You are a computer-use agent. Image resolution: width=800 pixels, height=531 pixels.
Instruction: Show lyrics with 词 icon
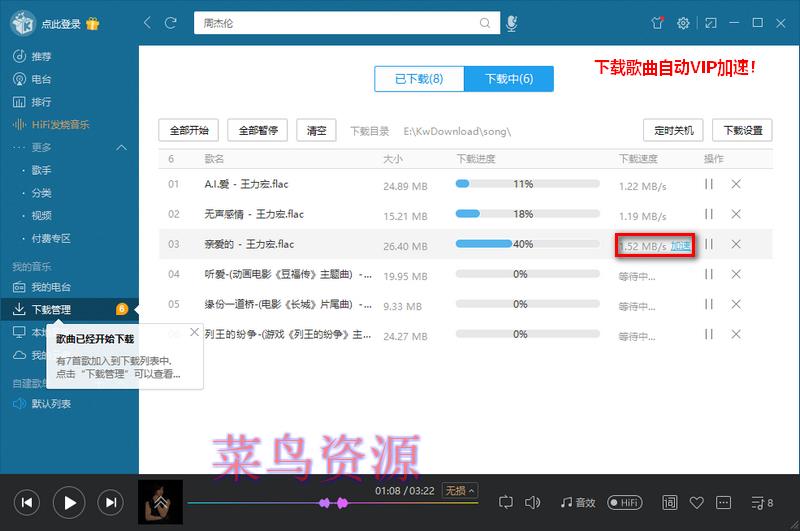(669, 502)
